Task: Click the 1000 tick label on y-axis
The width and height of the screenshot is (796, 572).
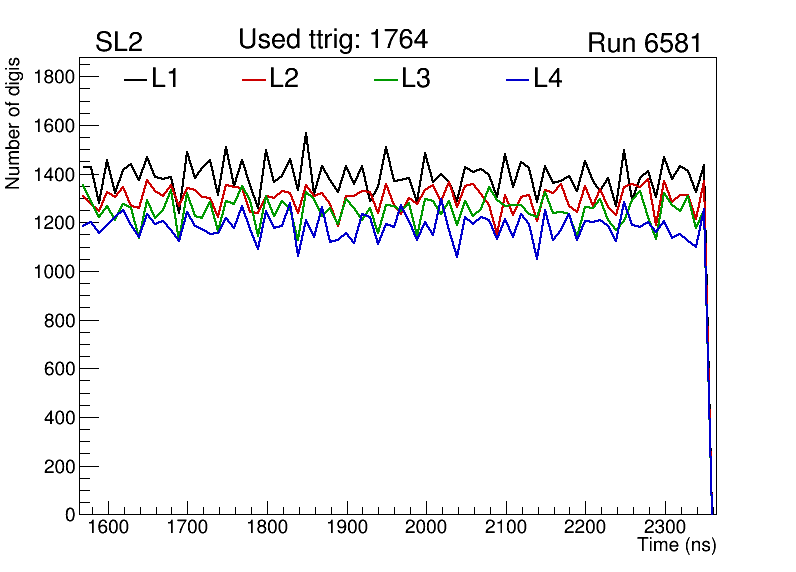Action: [54, 272]
